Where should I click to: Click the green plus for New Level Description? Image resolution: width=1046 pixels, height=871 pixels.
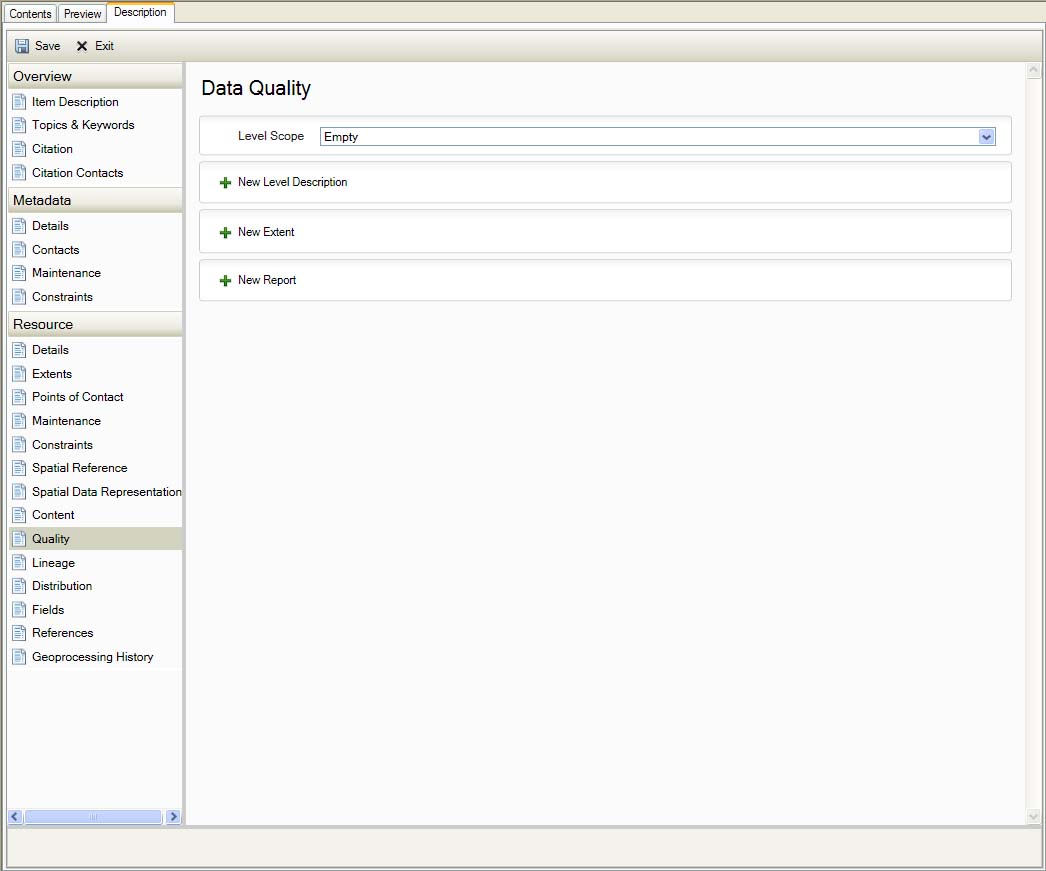coord(225,183)
